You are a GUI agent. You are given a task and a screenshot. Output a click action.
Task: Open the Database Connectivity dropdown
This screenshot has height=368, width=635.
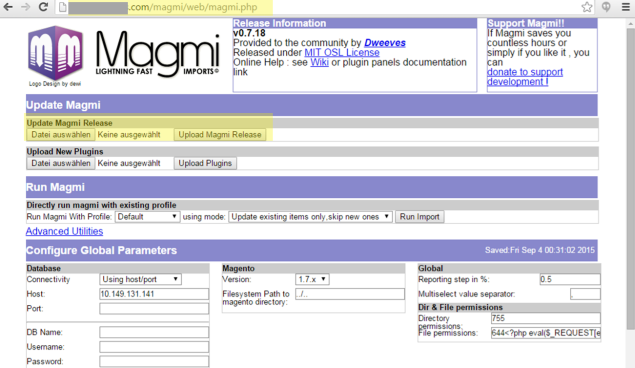click(140, 279)
